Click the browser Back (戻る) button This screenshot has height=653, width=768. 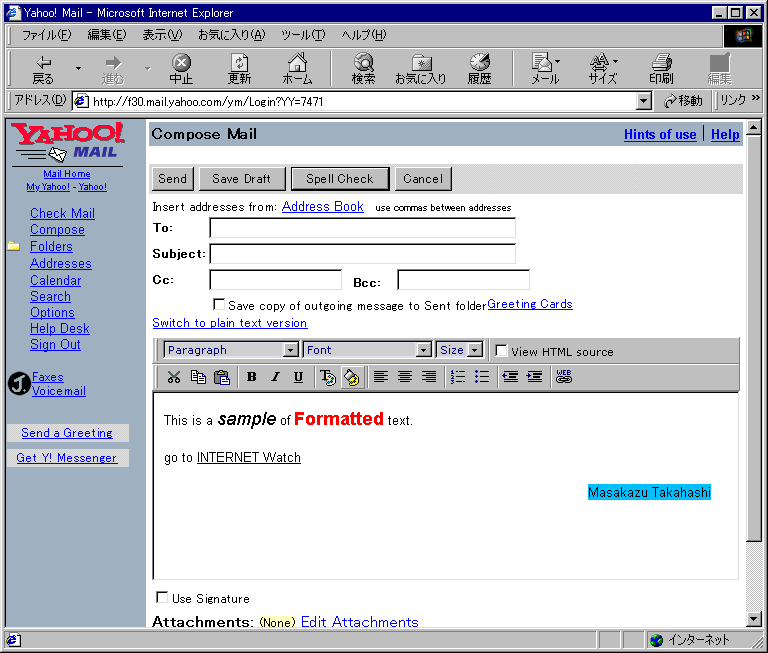[43, 70]
